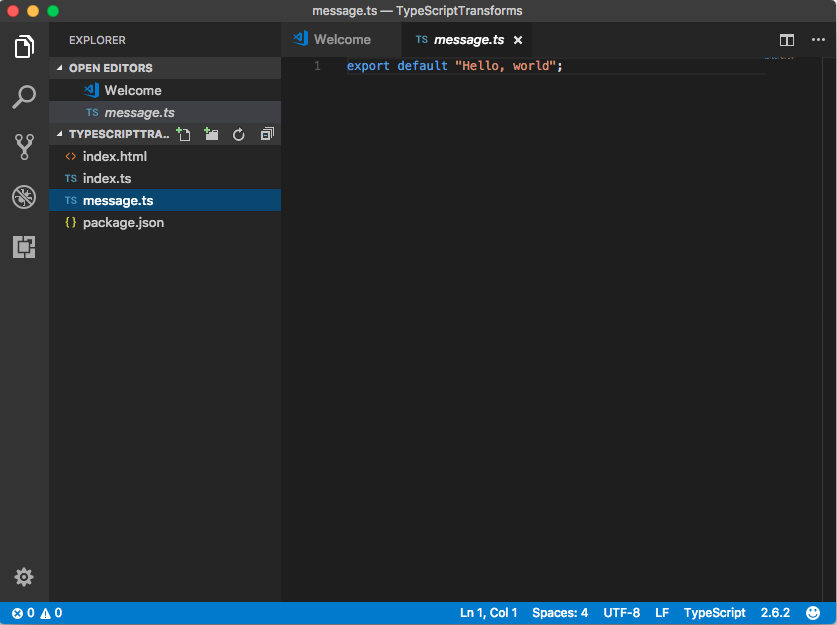This screenshot has height=625, width=837.
Task: Close the message.ts tab
Action: click(x=518, y=40)
